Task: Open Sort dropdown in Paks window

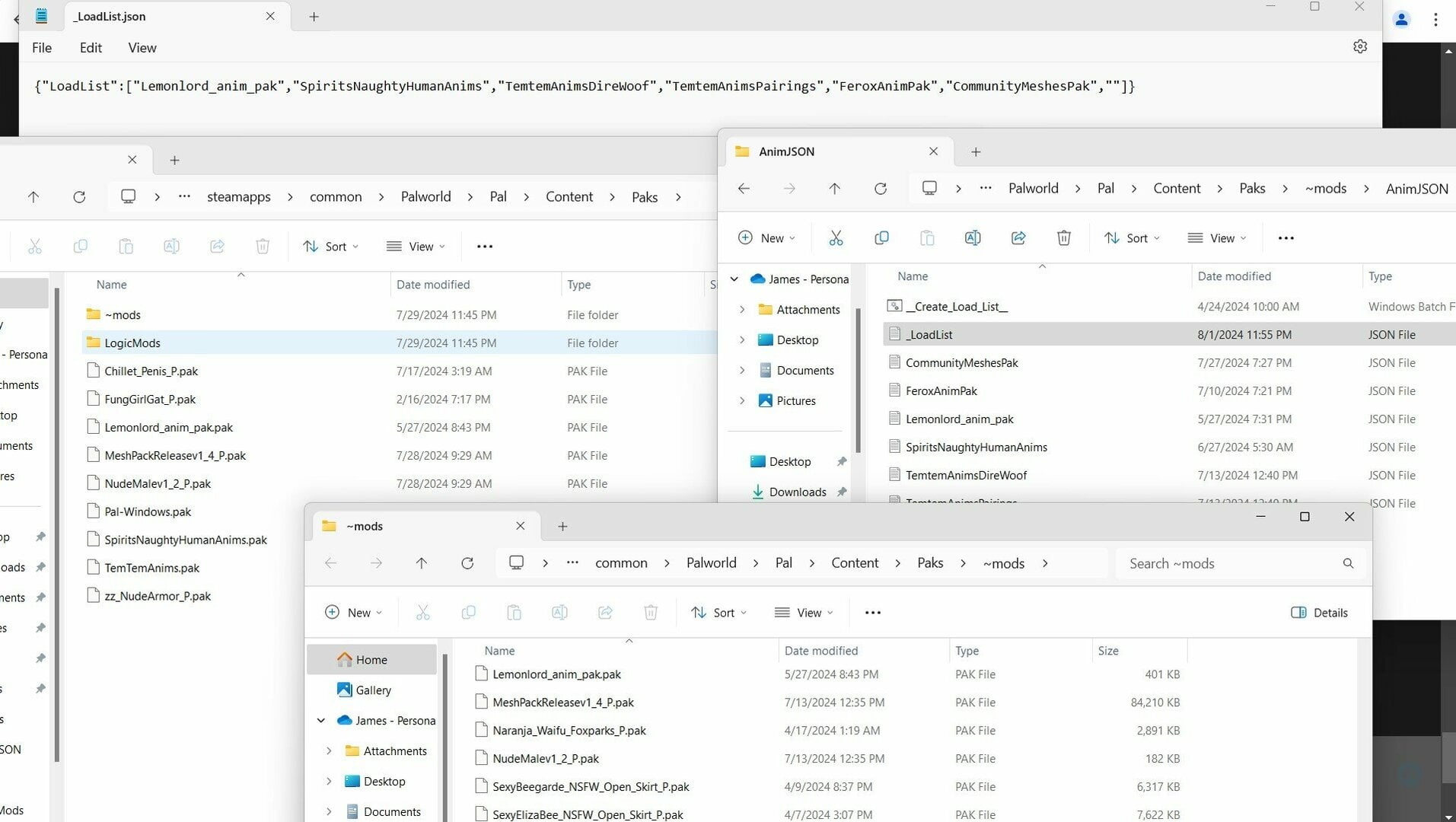Action: 330,247
